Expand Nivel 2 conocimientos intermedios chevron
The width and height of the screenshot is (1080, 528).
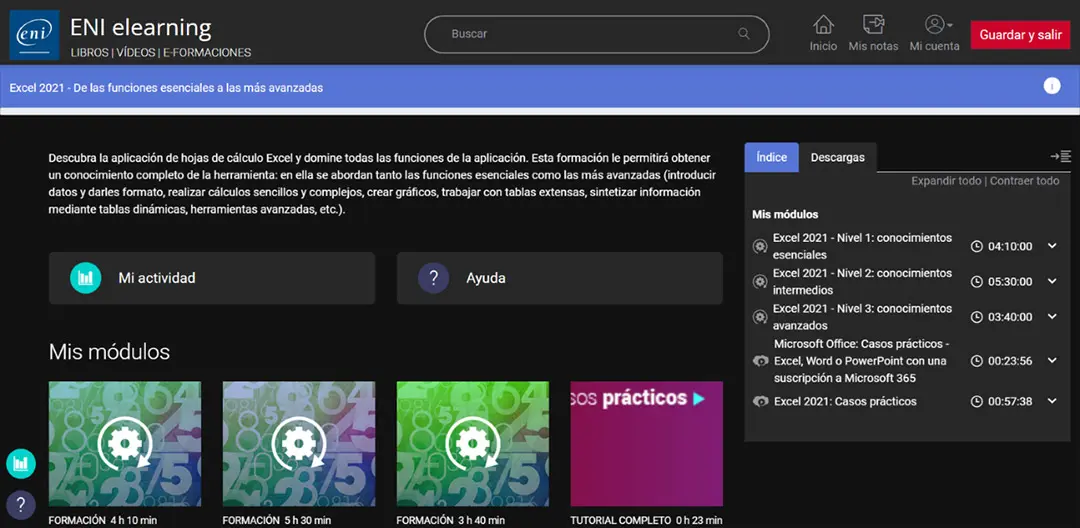pos(1052,281)
